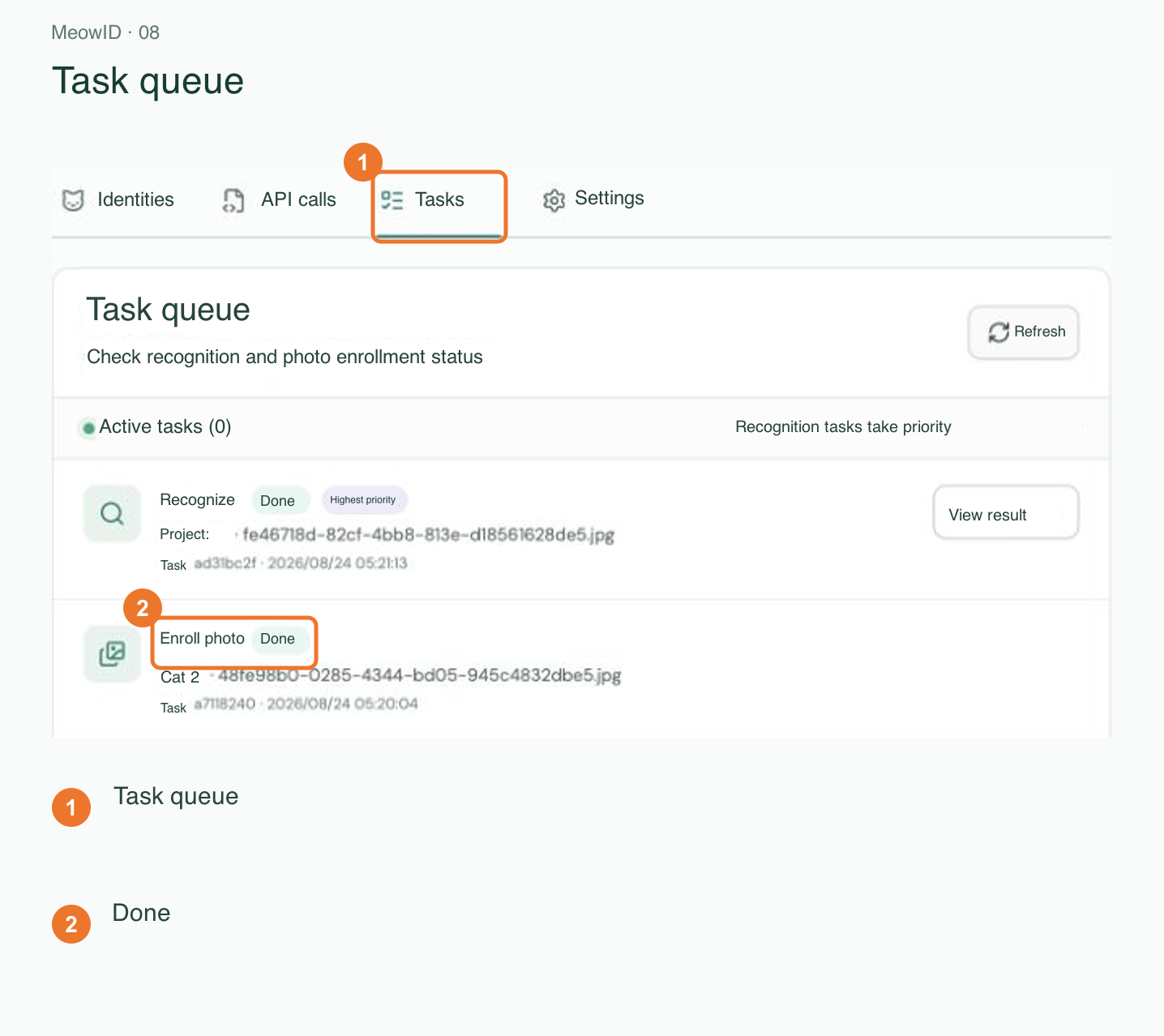
Task: Select the Enroll photo task title
Action: [202, 638]
